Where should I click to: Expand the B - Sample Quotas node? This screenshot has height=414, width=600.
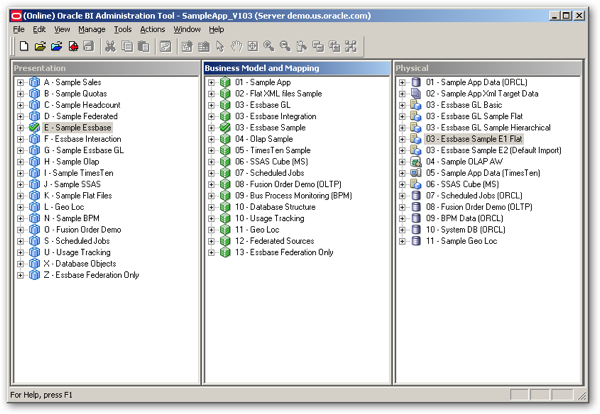click(x=20, y=93)
